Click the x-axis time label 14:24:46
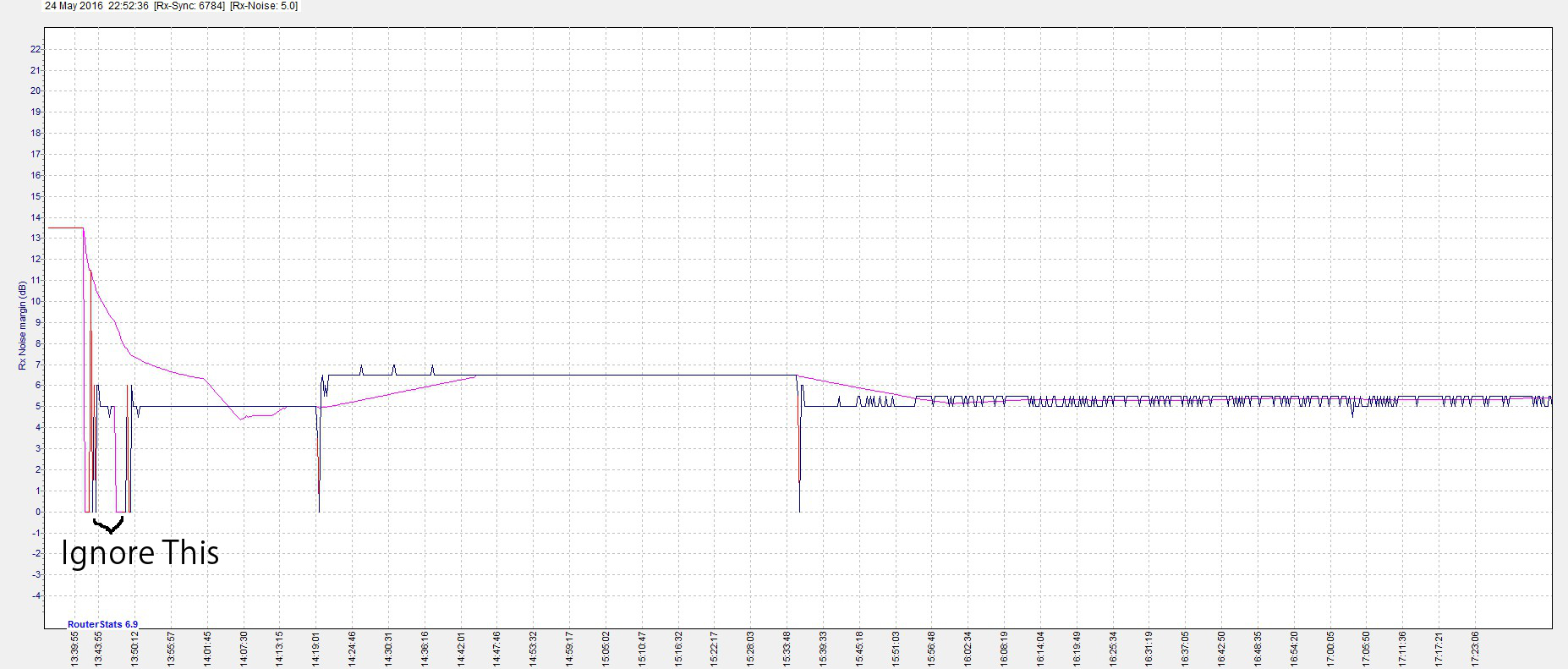This screenshot has width=1568, height=669. click(353, 650)
